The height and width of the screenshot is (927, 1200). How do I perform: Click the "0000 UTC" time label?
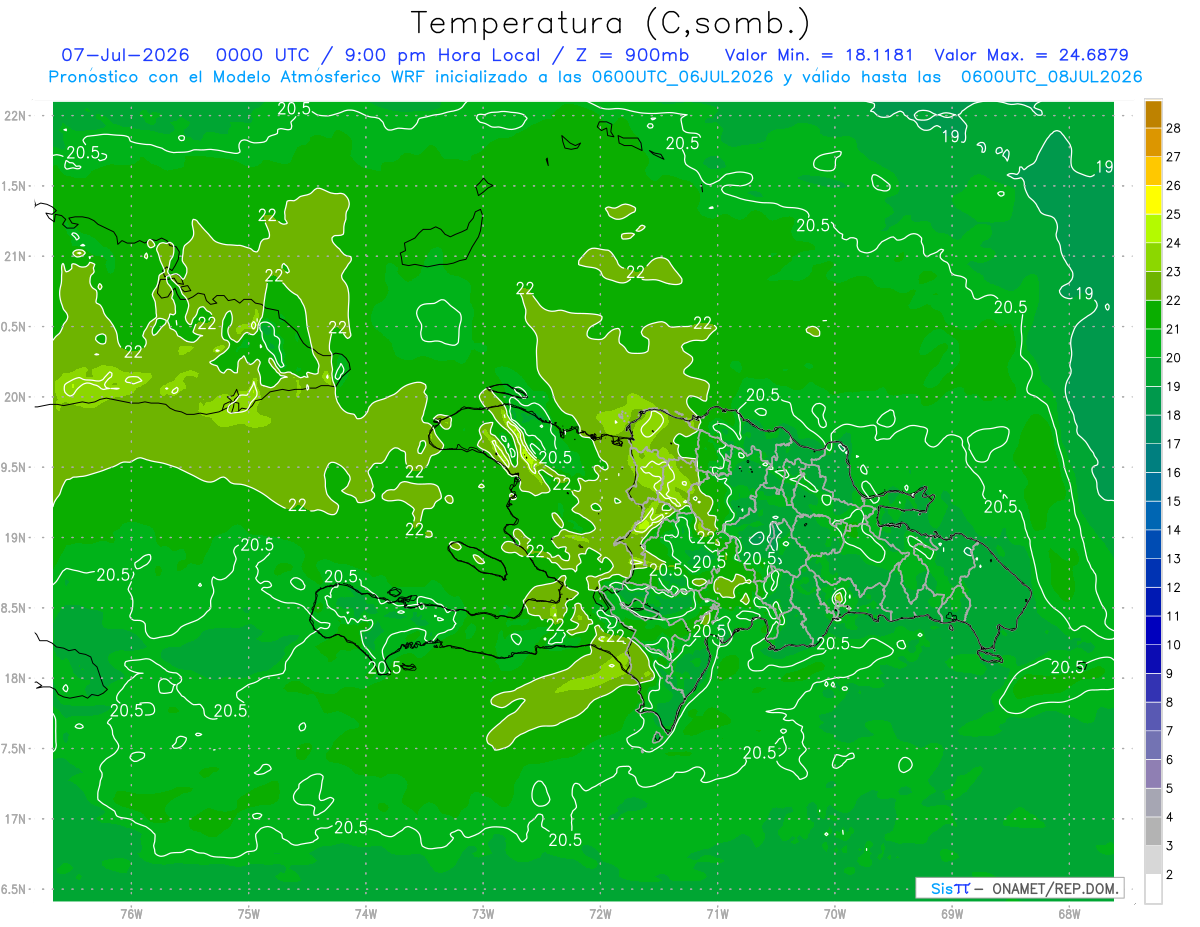[x=263, y=55]
